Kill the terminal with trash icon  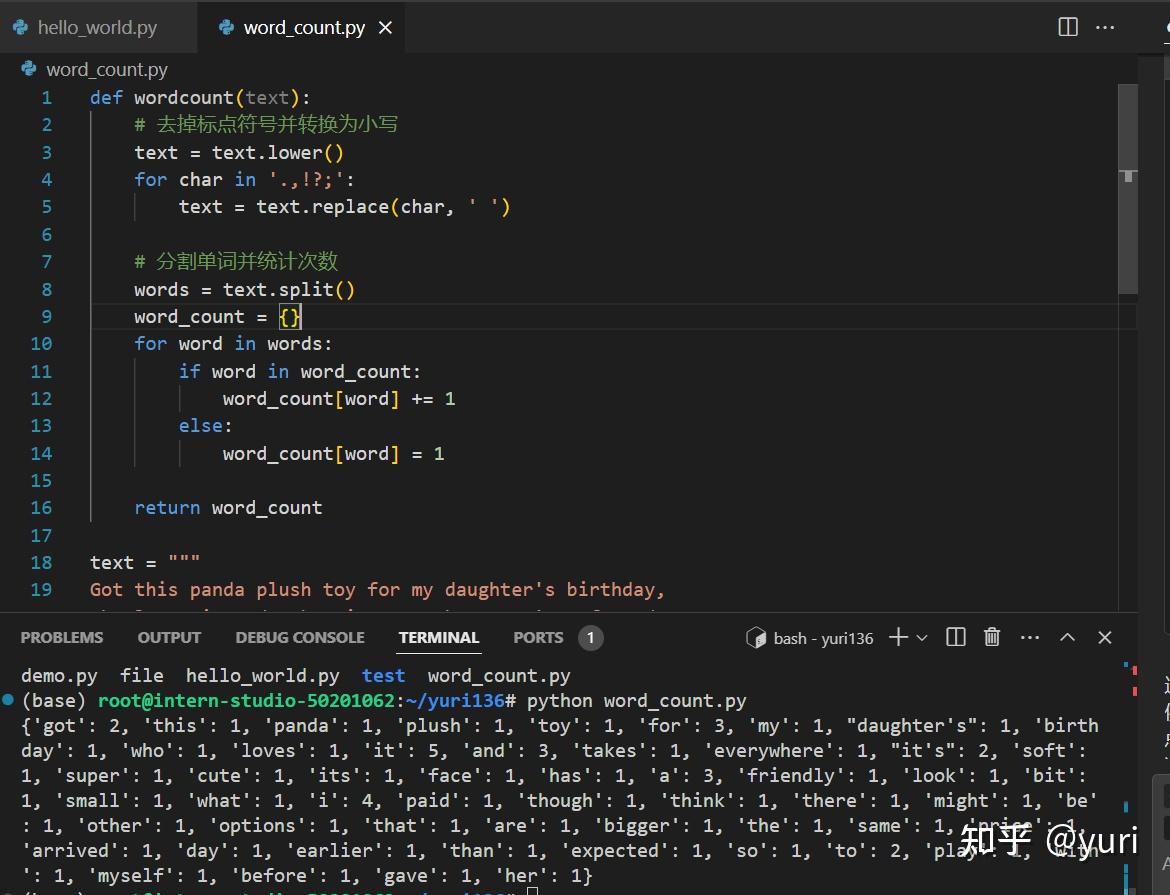pyautogui.click(x=992, y=637)
